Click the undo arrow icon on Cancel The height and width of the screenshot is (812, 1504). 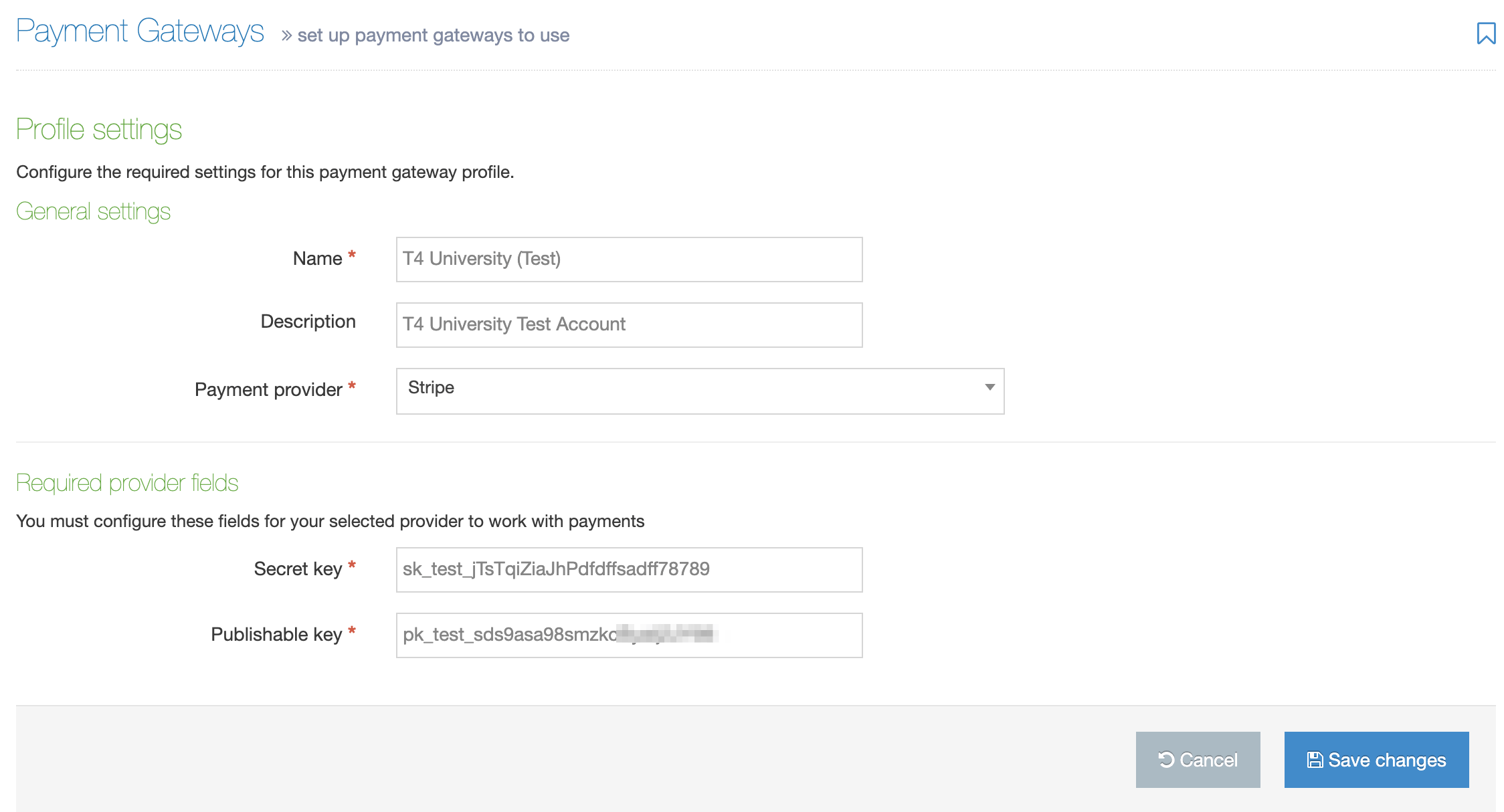pos(1166,760)
